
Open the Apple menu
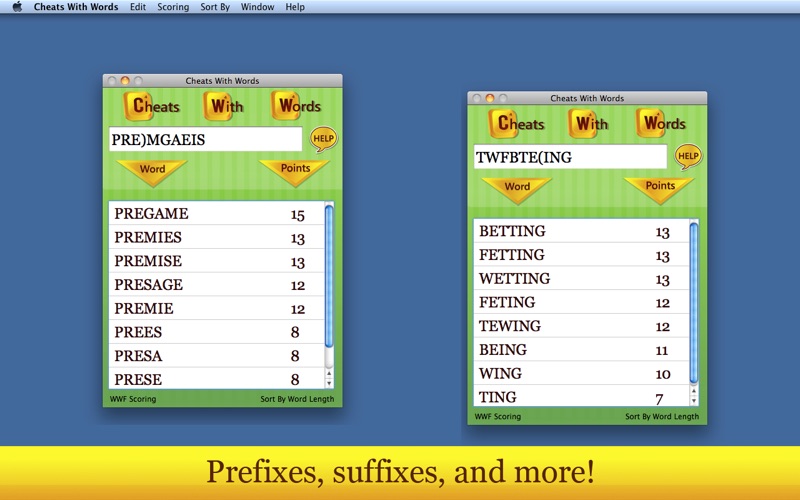pos(17,7)
